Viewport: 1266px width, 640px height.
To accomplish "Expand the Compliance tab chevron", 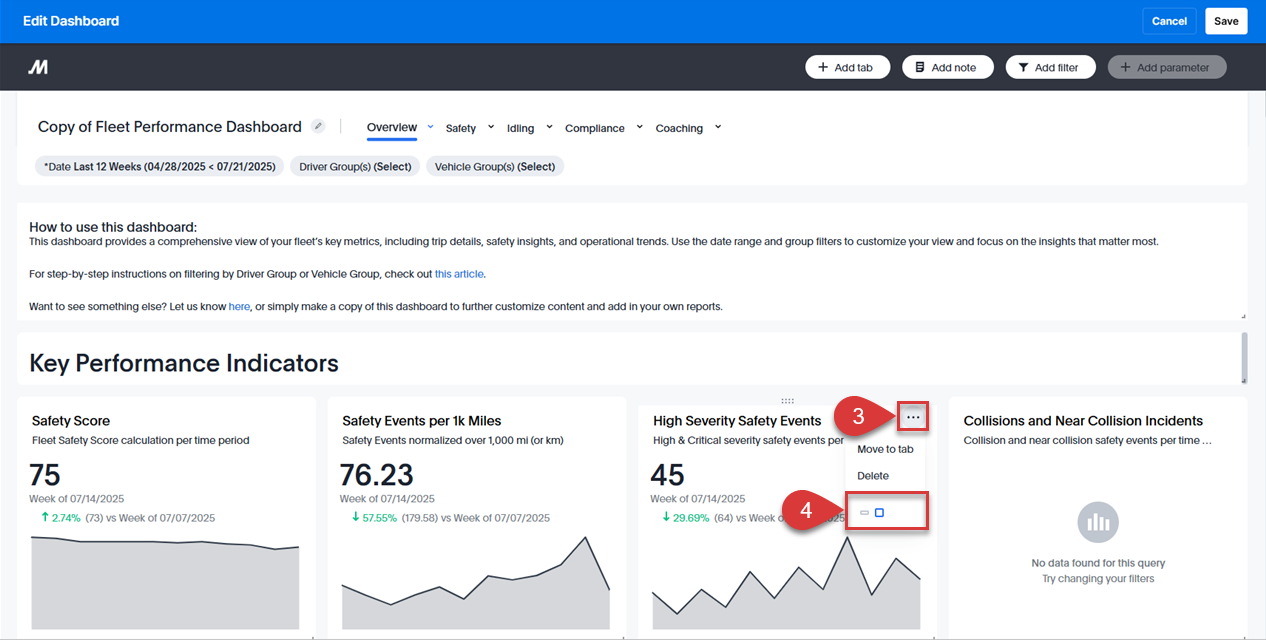I will coord(639,128).
